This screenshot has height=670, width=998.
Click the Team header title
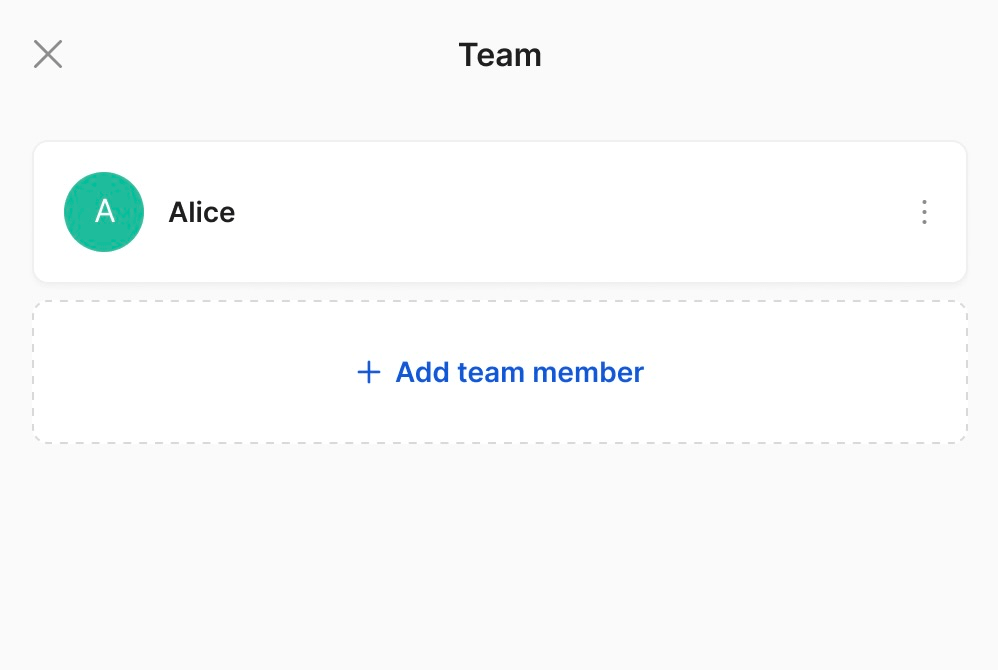(499, 55)
